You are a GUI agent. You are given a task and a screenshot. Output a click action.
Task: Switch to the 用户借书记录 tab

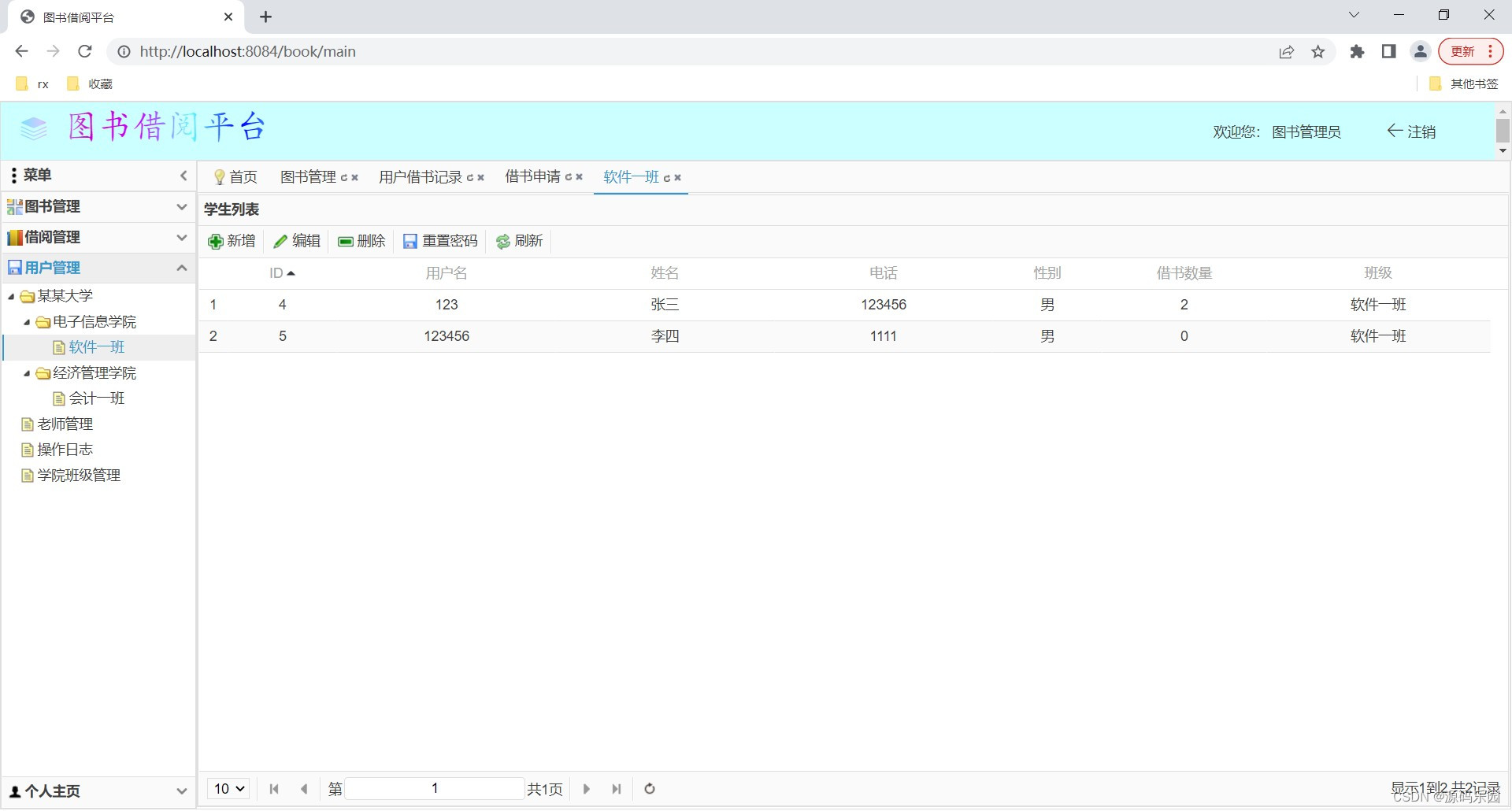pos(421,176)
